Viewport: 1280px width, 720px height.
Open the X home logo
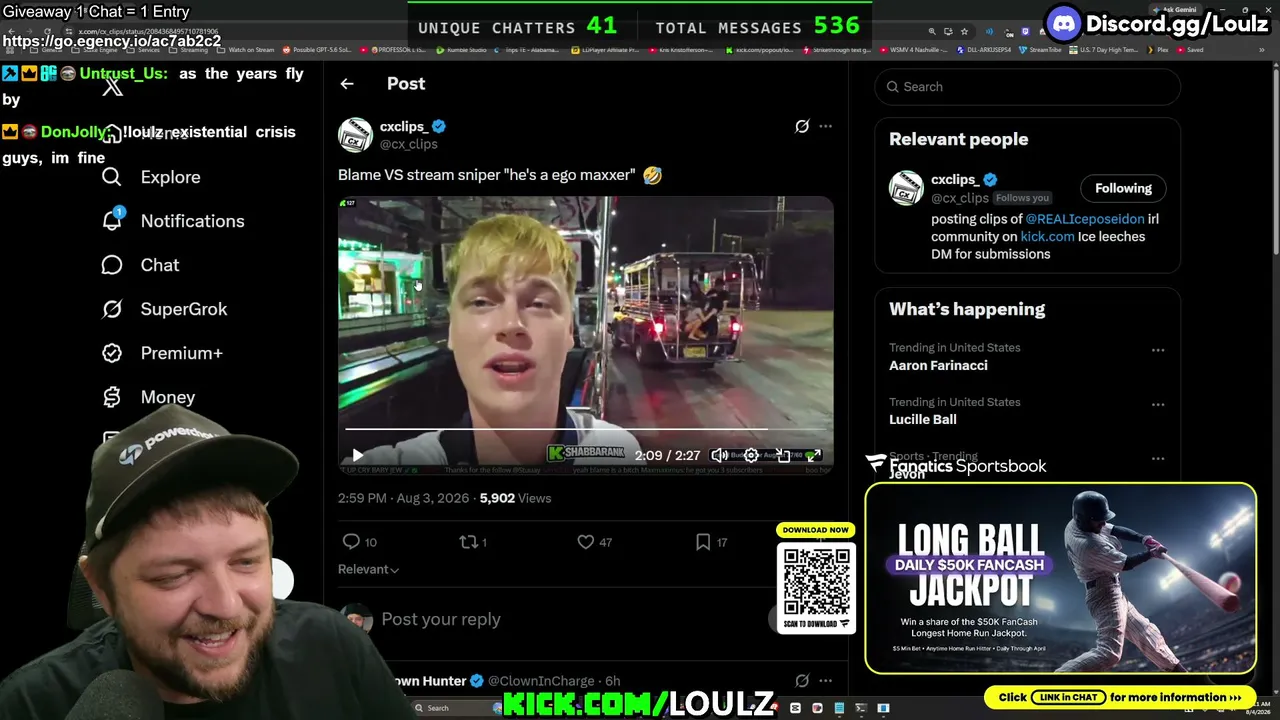(112, 86)
